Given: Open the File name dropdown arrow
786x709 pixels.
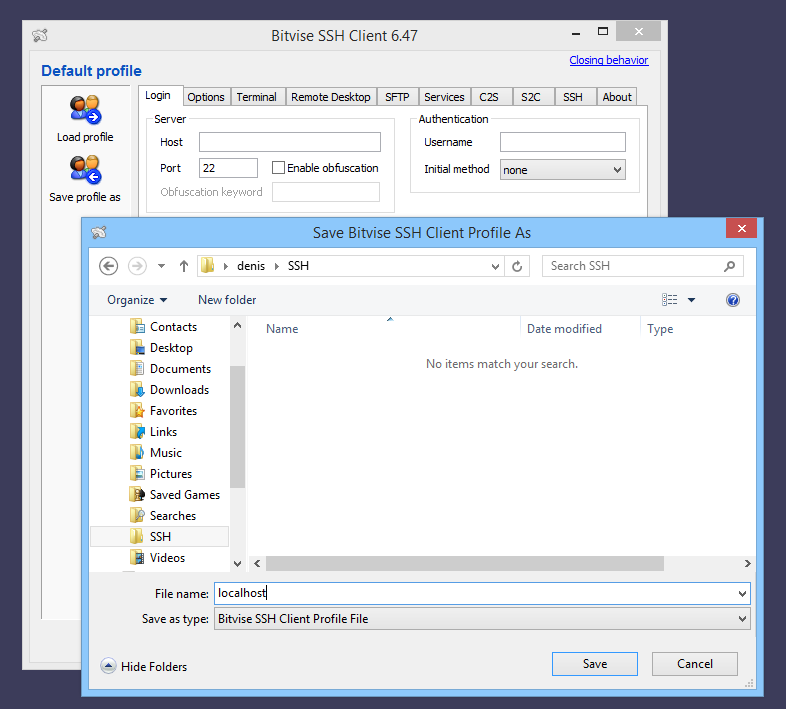Looking at the screenshot, I should pos(742,594).
